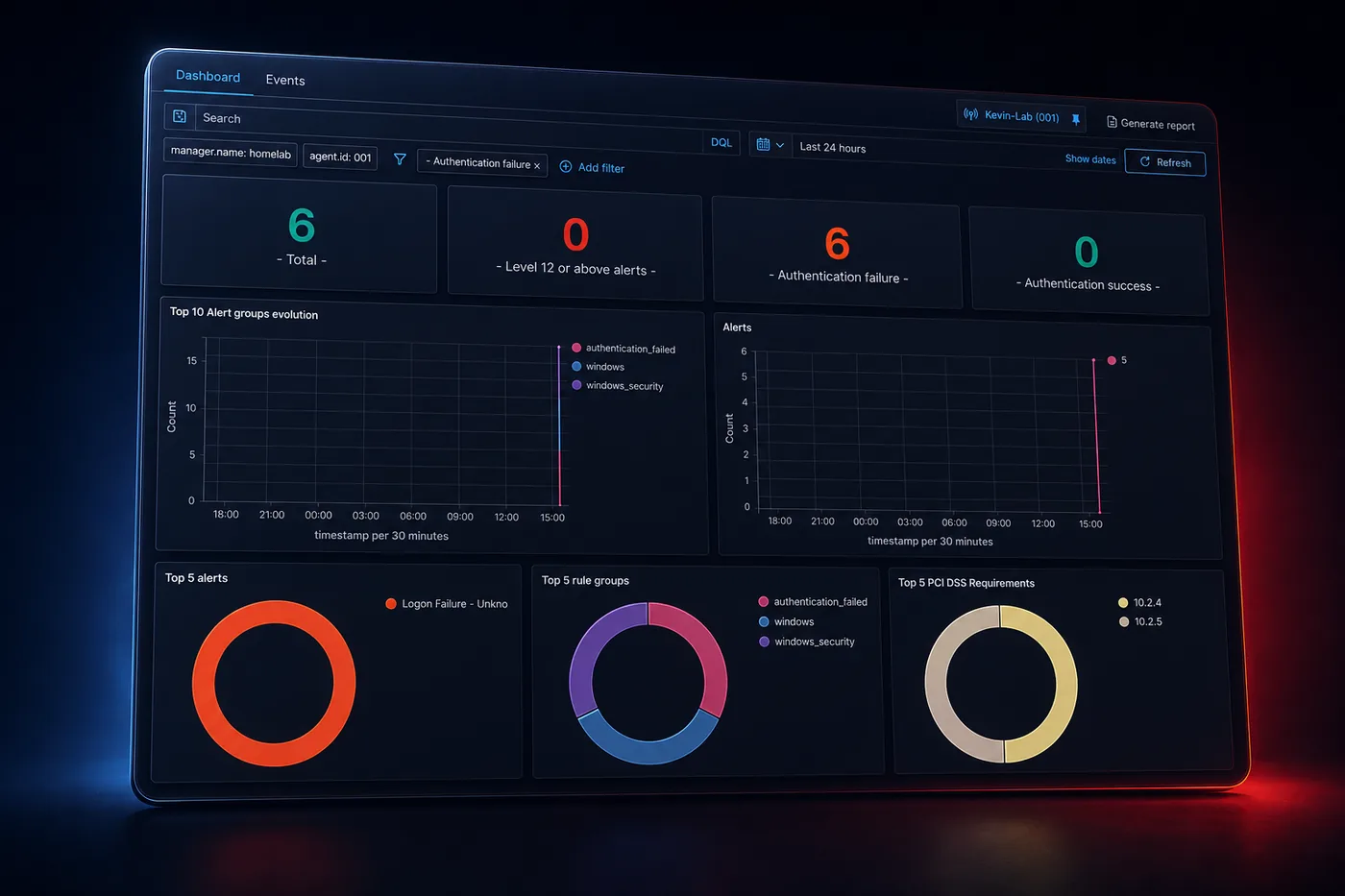The height and width of the screenshot is (896, 1345).
Task: Click the Top 5 PCI DSS Requirements title
Action: point(966,583)
